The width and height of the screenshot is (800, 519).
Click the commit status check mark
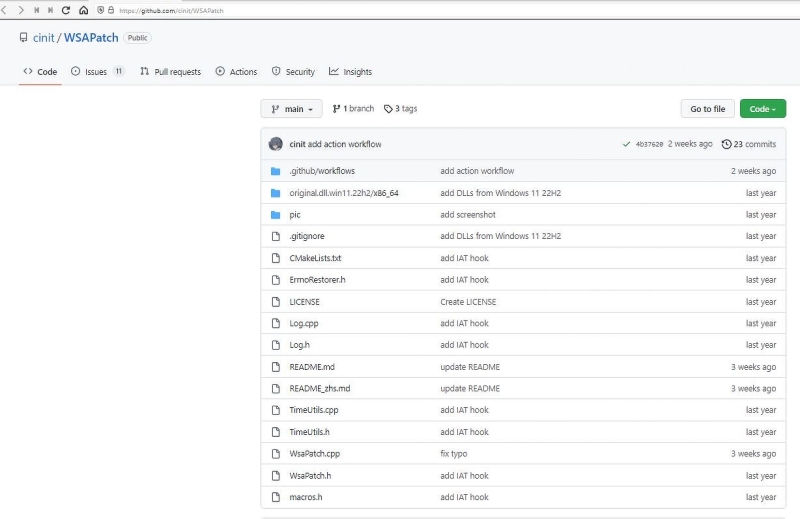click(626, 144)
